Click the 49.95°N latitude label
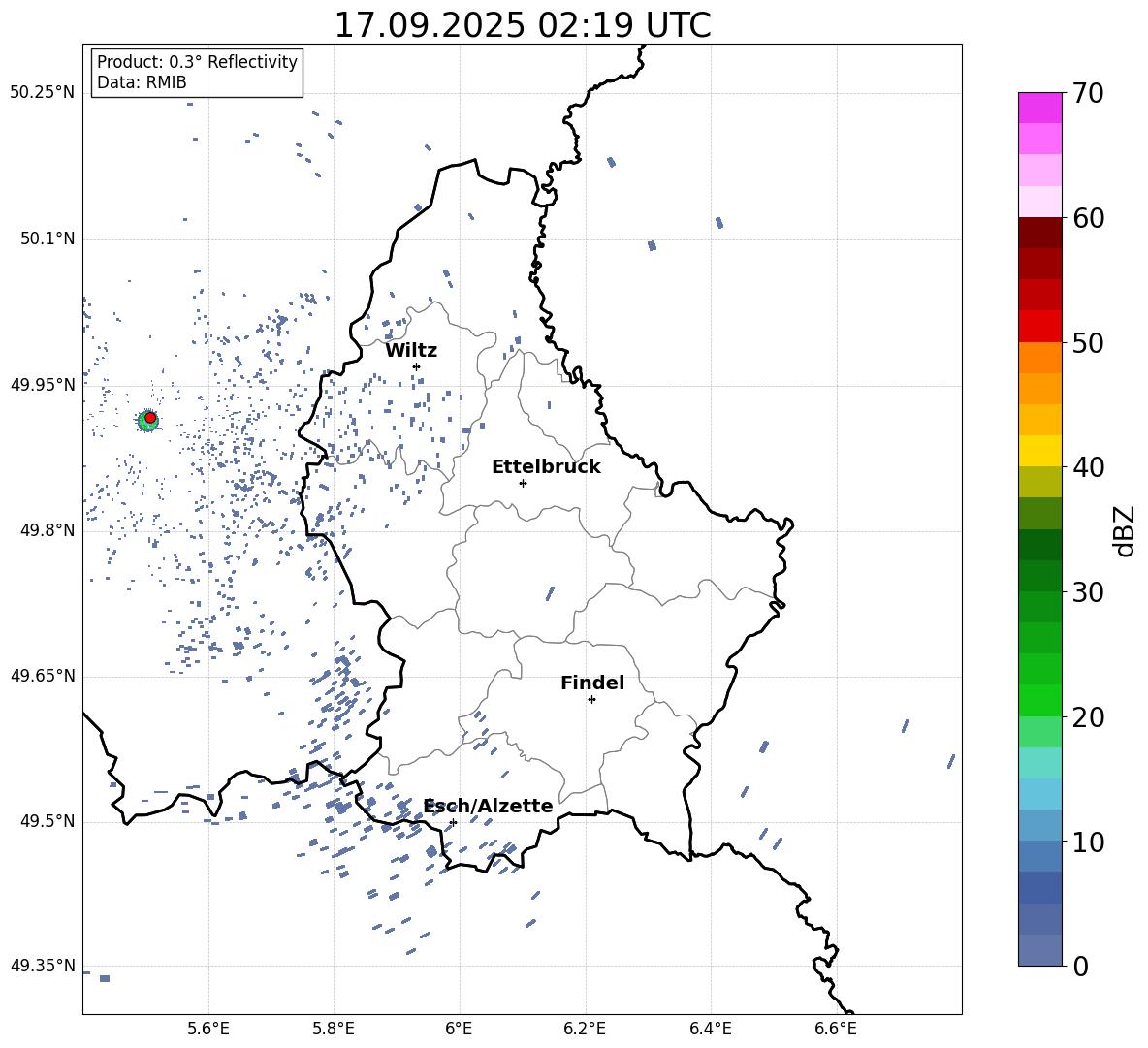Viewport: 1148px width, 1048px height. pyautogui.click(x=43, y=385)
